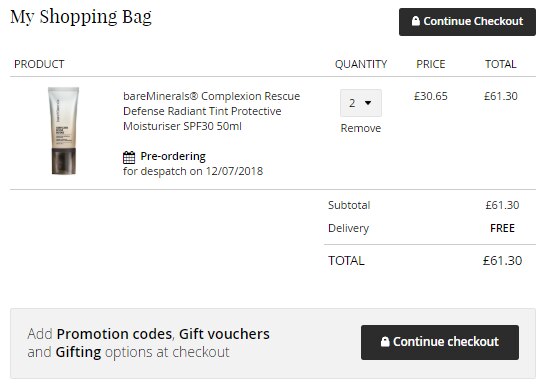Screen dimensions: 543x389
Task: Click the Pre-ordering label text
Action: (x=173, y=157)
